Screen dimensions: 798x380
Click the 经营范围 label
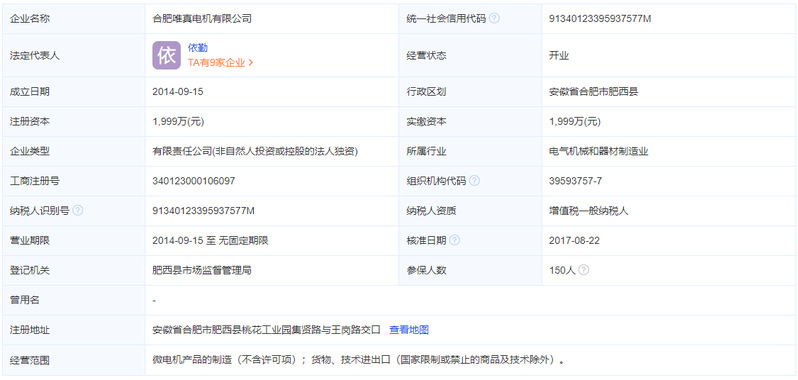[x=30, y=360]
